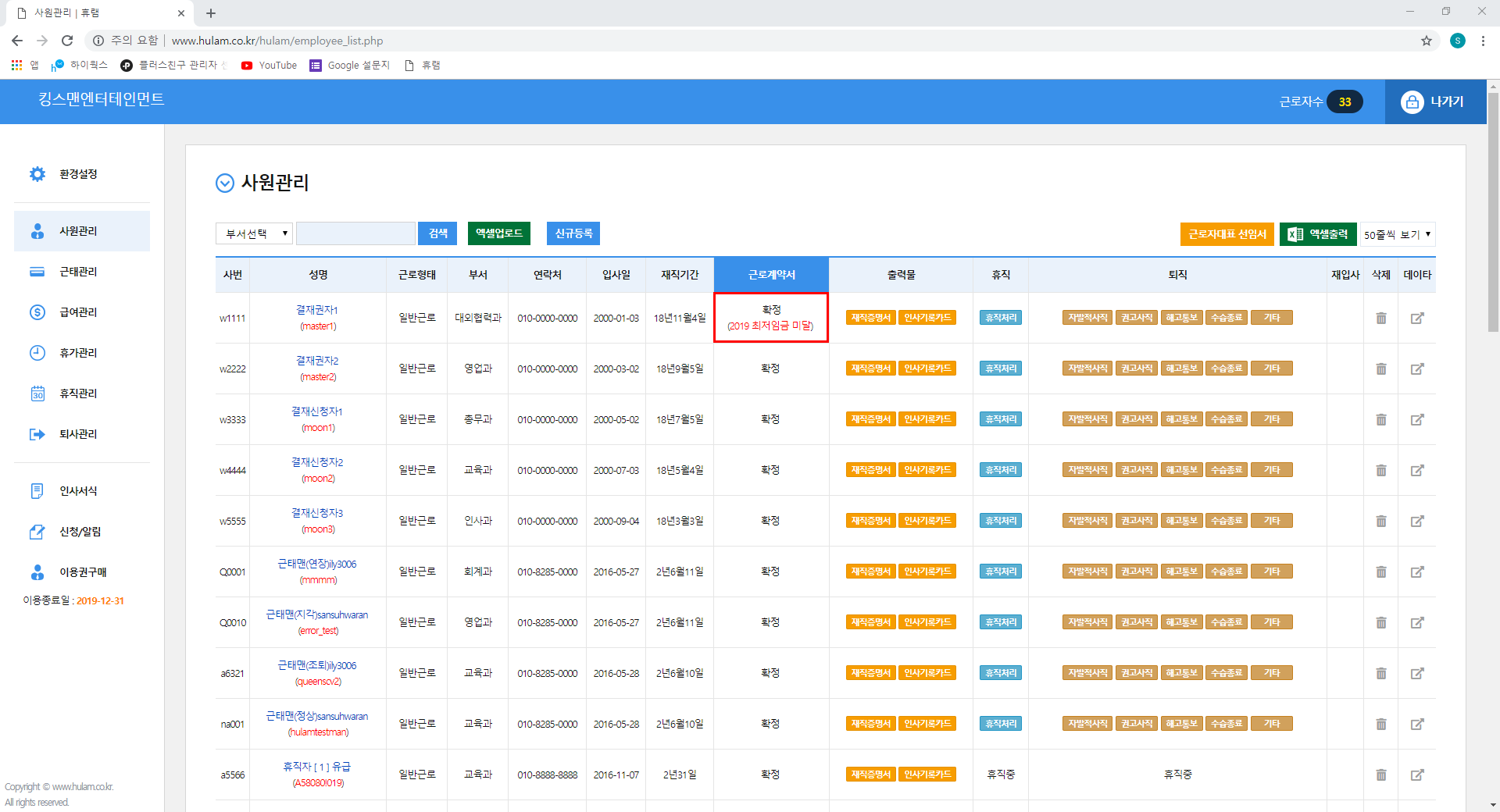Image resolution: width=1500 pixels, height=812 pixels.
Task: Click the 급여관리 dollar icon
Action: (x=37, y=312)
